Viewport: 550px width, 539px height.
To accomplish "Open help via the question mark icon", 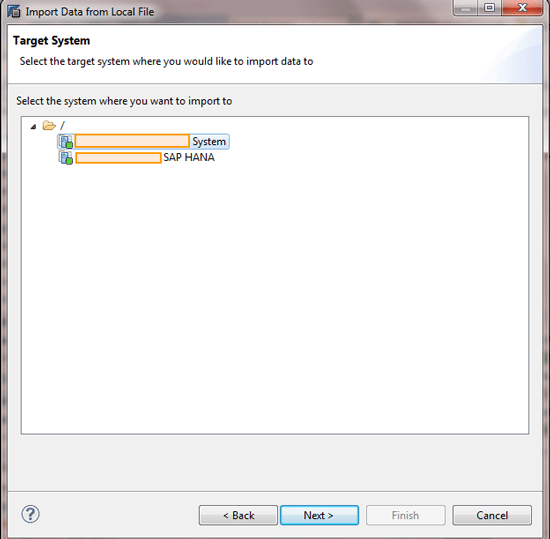I will [x=31, y=514].
